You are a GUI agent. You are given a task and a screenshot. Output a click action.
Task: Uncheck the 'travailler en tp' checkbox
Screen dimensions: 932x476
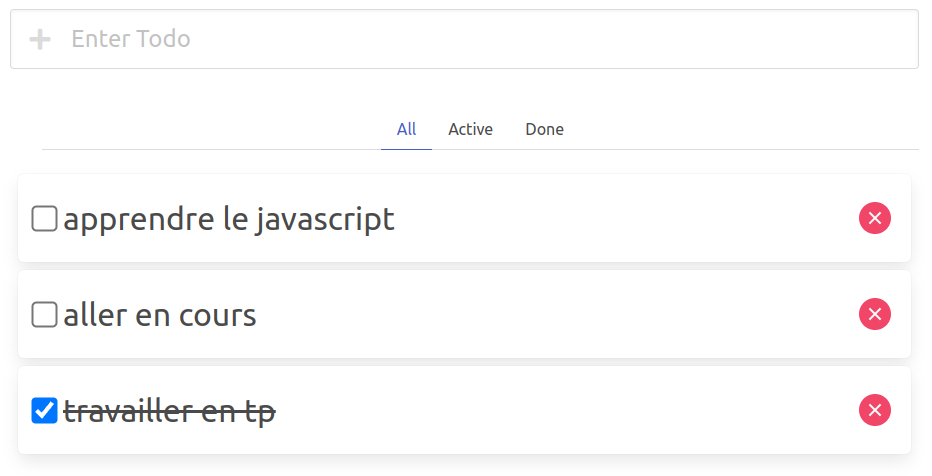point(44,410)
